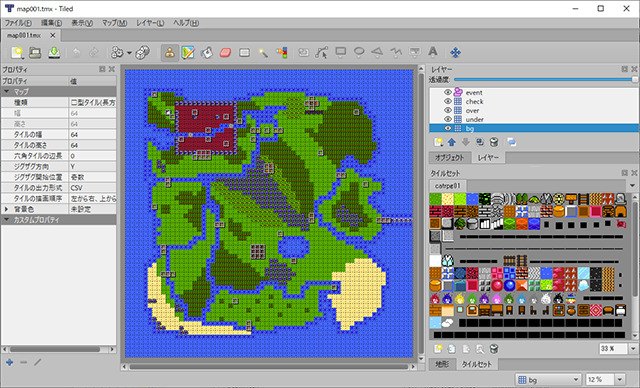Raise the layer with the up arrow

click(x=451, y=142)
